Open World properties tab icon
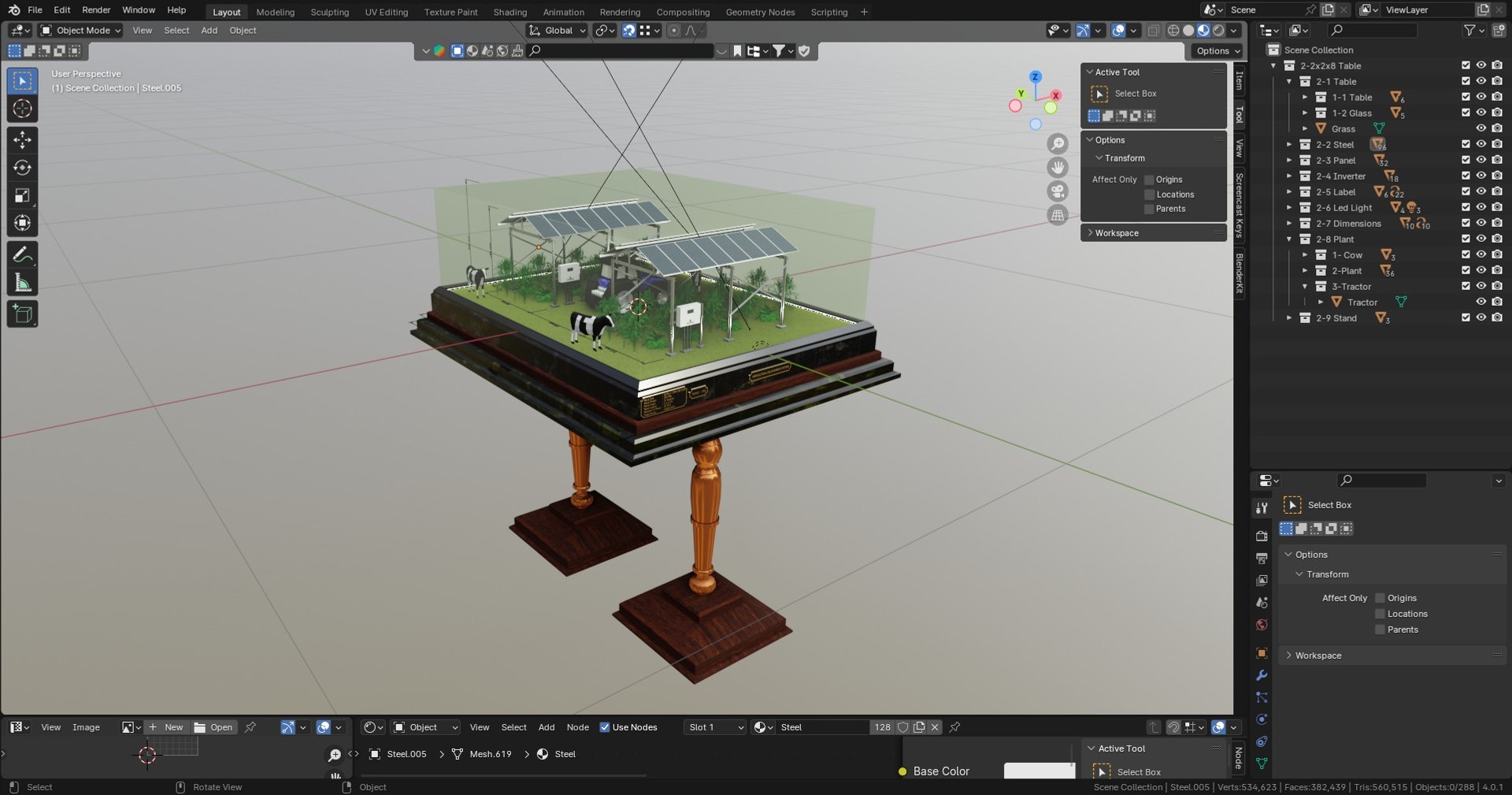 (1262, 625)
